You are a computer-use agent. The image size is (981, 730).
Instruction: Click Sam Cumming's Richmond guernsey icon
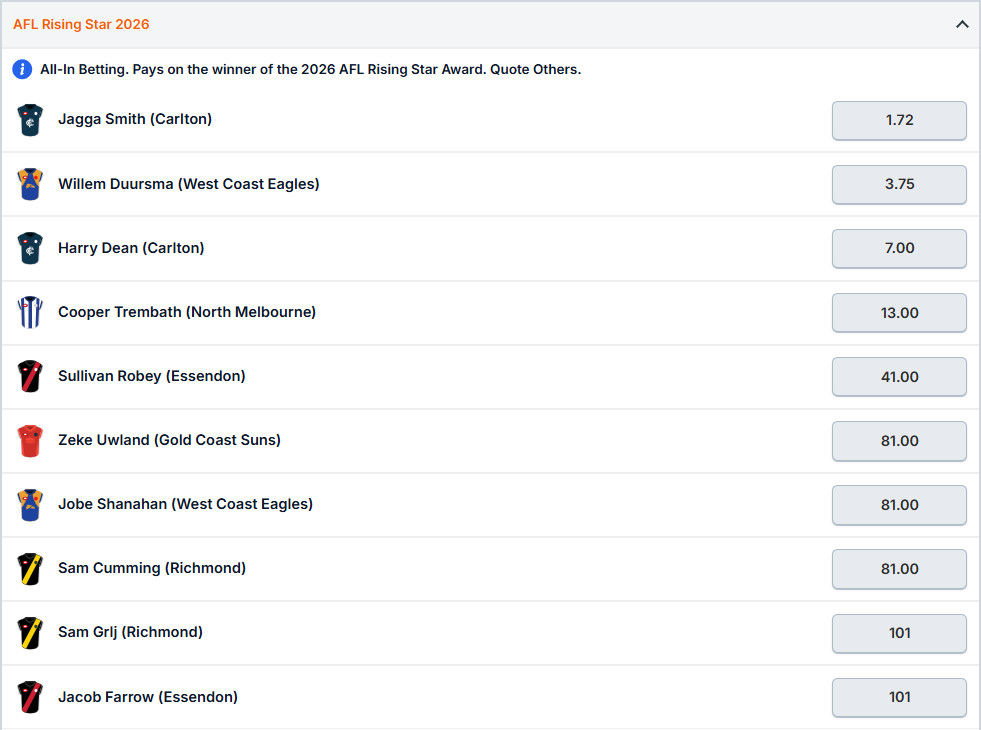(x=30, y=569)
